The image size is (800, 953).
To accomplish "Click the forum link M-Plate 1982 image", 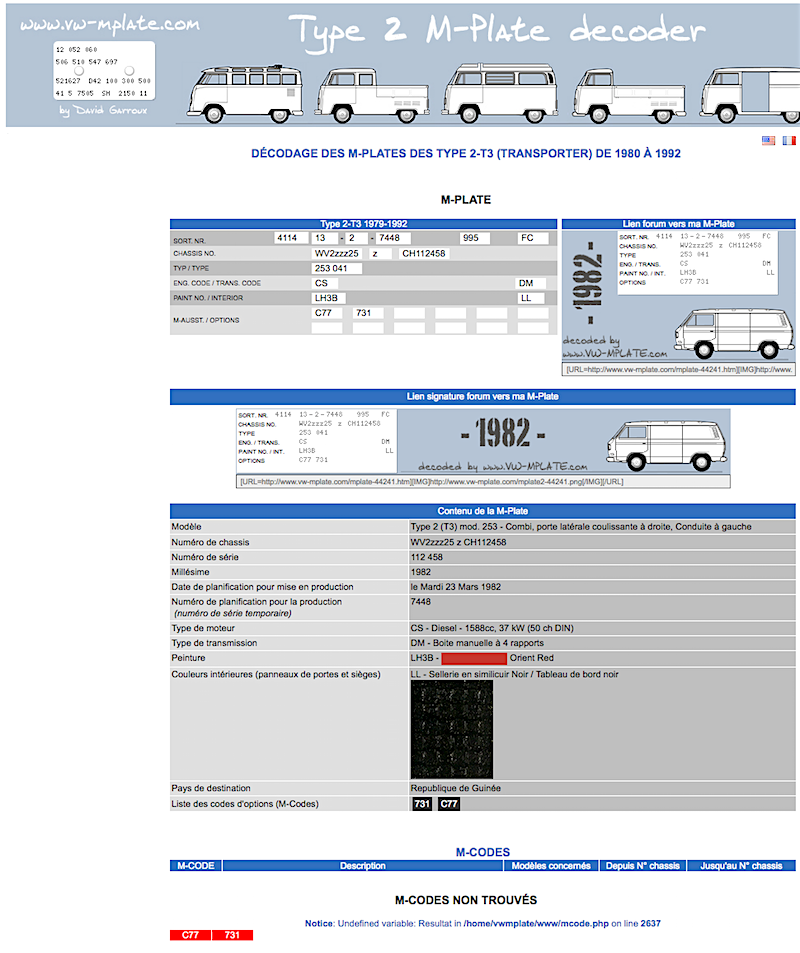I will coord(678,295).
